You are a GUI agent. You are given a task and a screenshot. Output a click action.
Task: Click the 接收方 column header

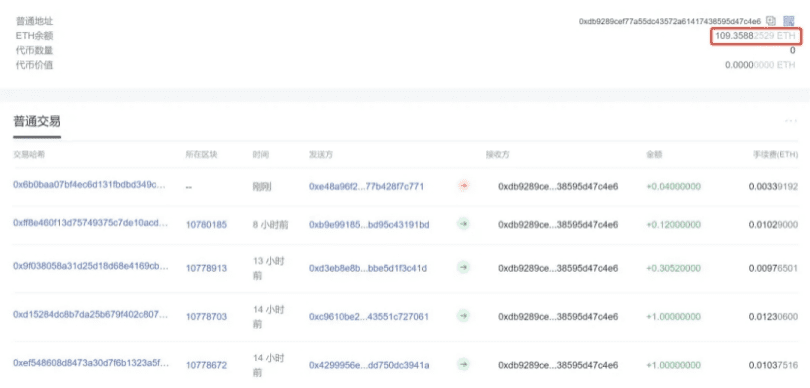click(x=497, y=154)
